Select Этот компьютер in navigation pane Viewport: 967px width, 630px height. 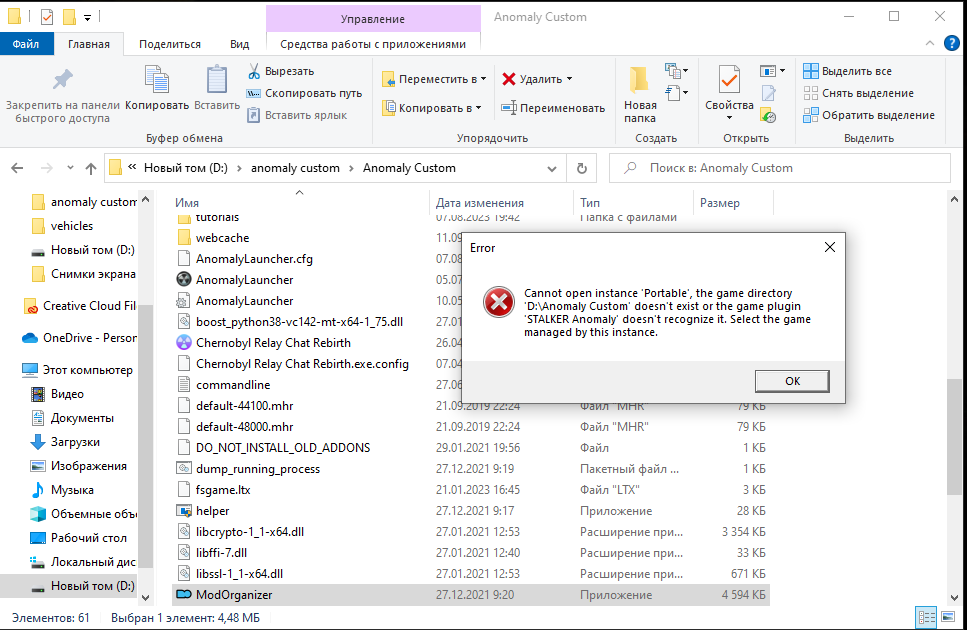[x=78, y=370]
